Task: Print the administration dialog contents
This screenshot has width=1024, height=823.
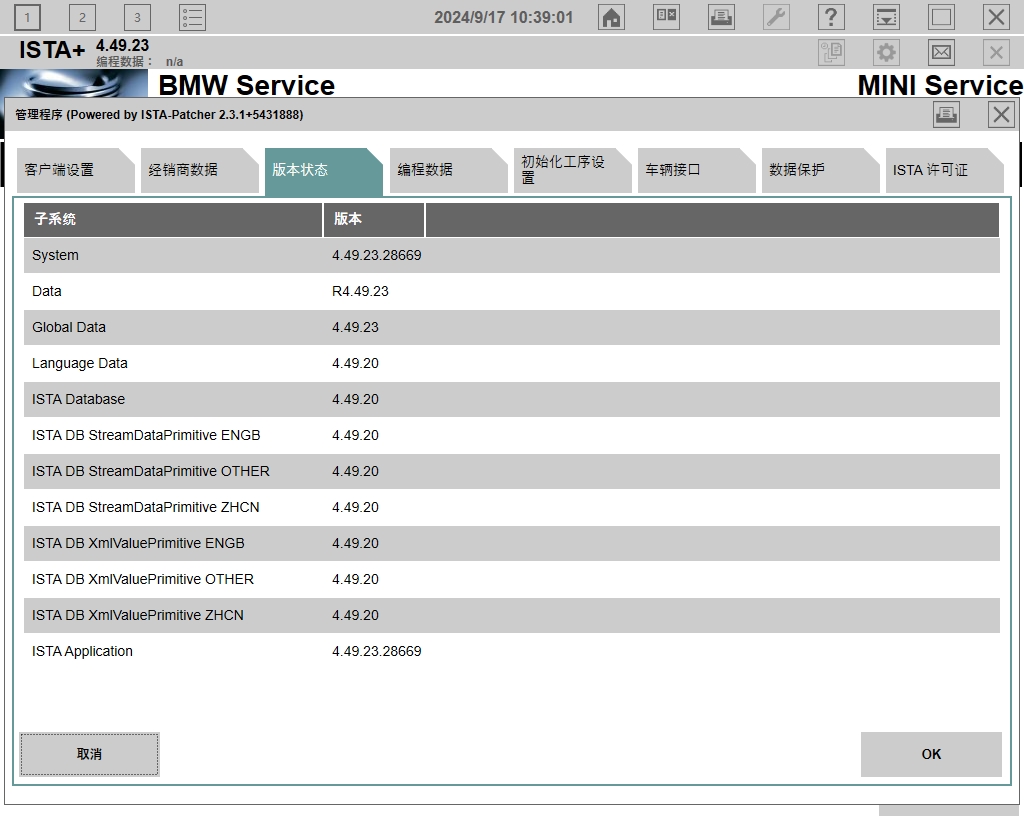Action: pyautogui.click(x=946, y=115)
